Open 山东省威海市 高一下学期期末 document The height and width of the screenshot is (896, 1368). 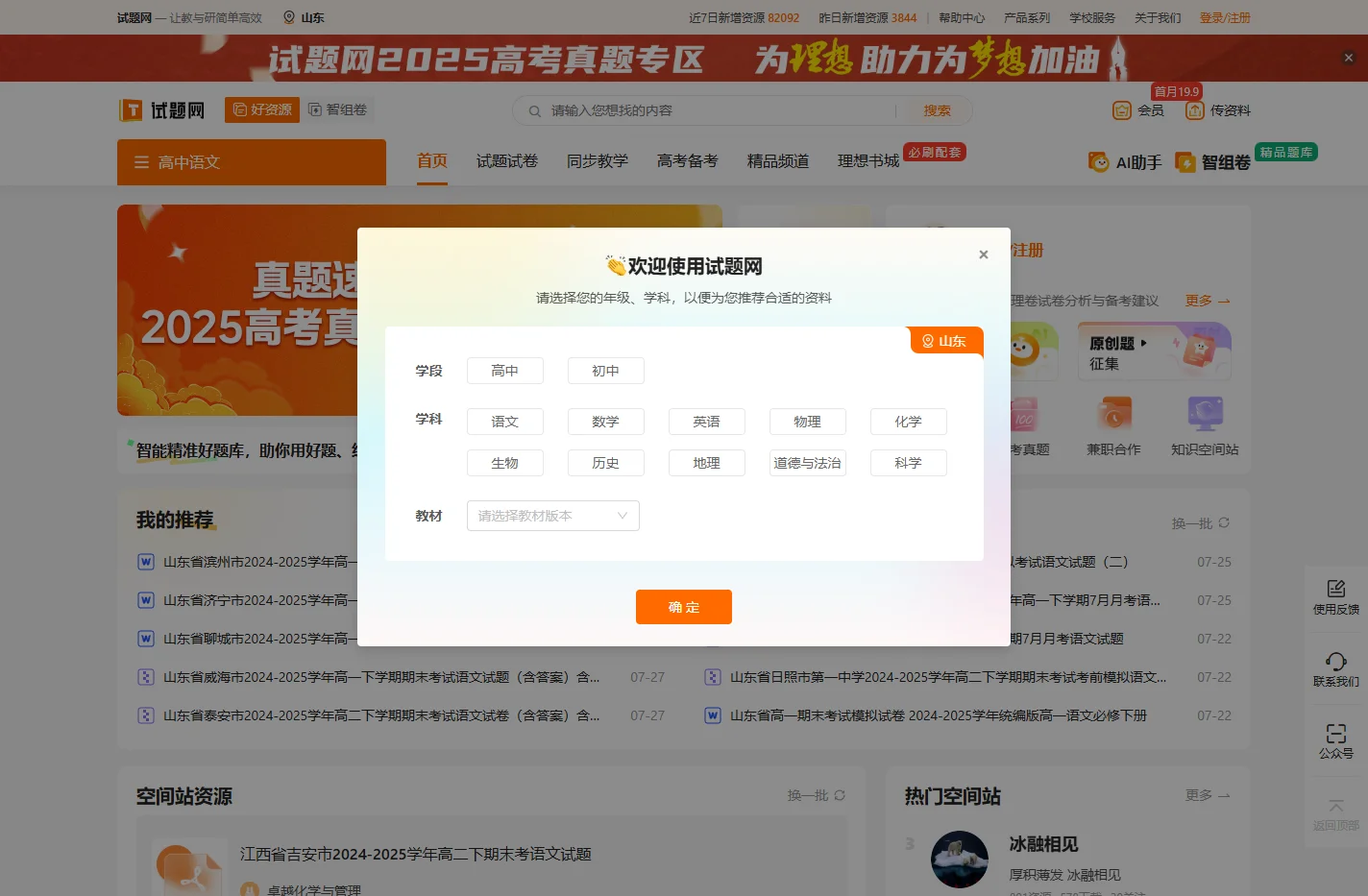pyautogui.click(x=381, y=677)
